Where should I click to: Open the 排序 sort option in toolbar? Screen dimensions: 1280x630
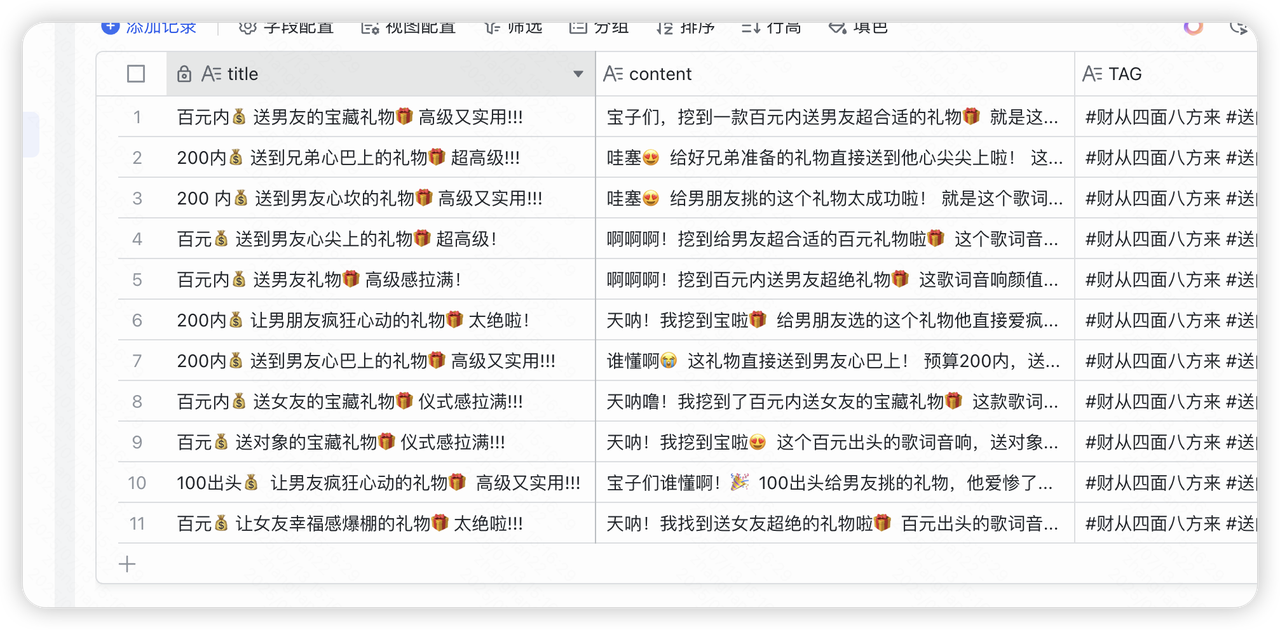pos(685,27)
